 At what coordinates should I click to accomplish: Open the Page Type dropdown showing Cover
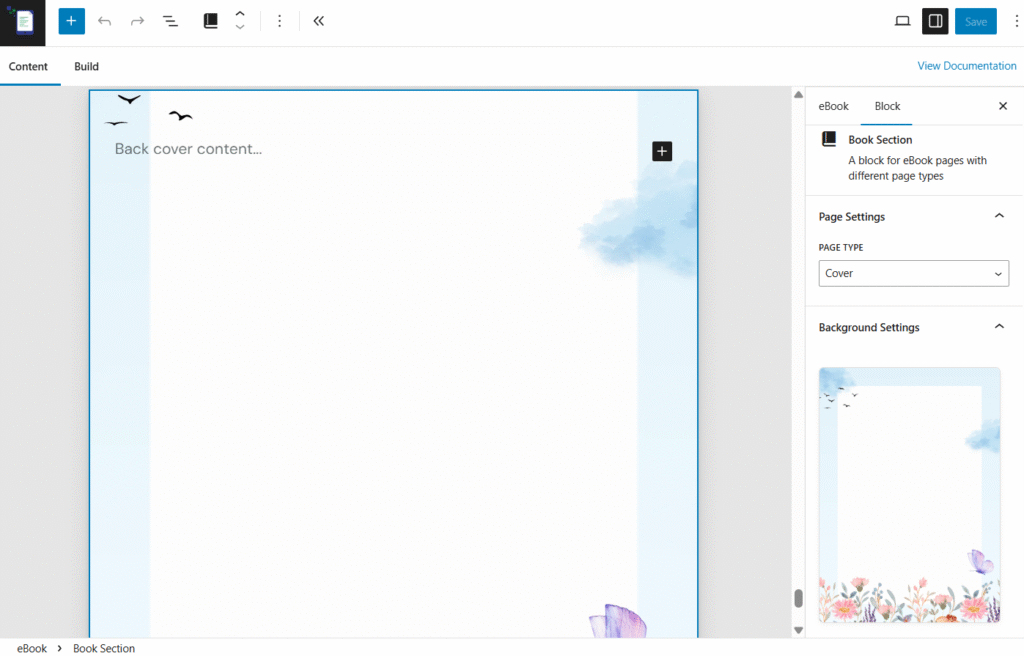(x=913, y=273)
